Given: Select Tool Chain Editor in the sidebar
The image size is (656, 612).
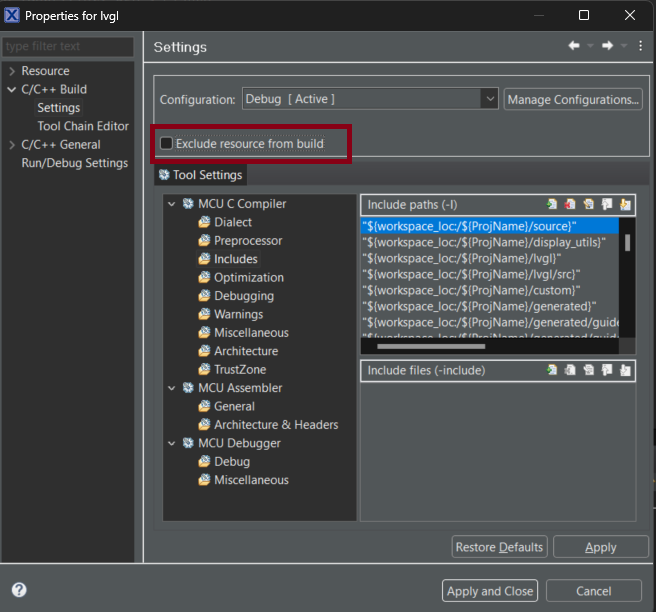Looking at the screenshot, I should pyautogui.click(x=83, y=126).
